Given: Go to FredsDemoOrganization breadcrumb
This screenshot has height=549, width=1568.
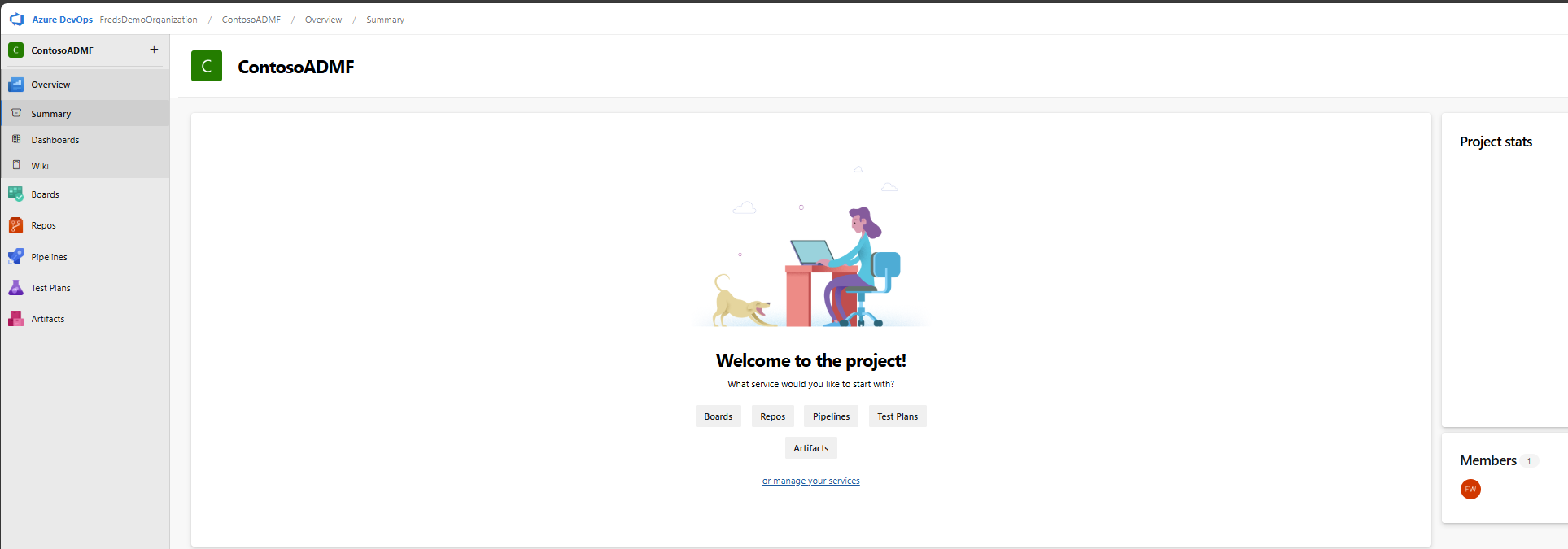Looking at the screenshot, I should (148, 20).
